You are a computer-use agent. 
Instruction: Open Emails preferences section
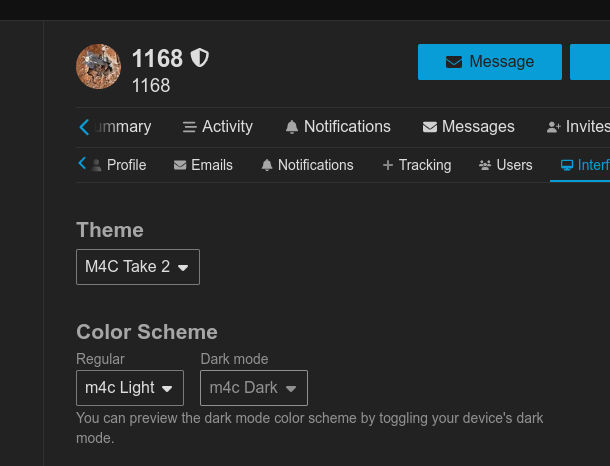203,165
